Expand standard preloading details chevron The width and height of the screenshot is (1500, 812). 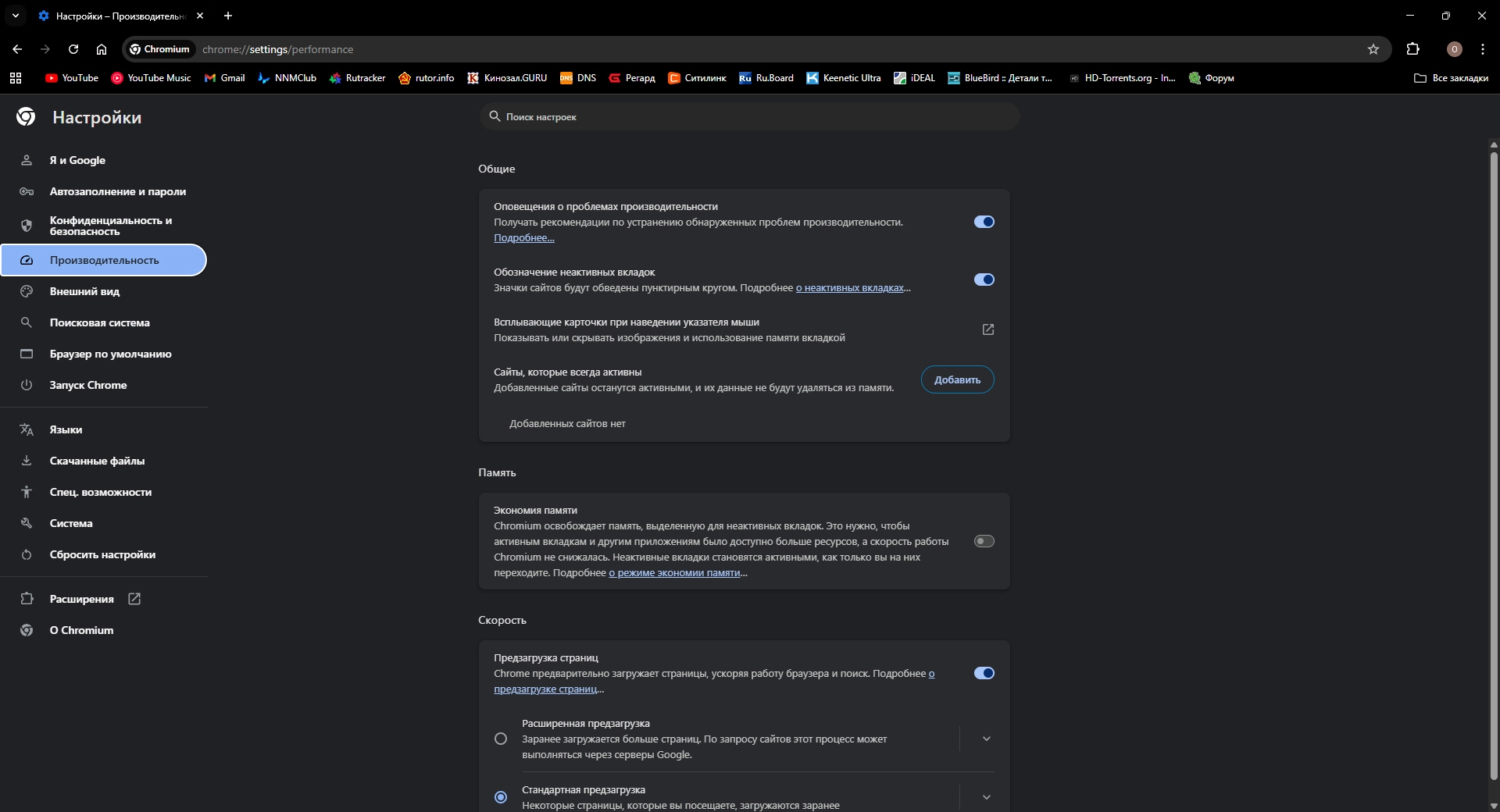[x=986, y=797]
